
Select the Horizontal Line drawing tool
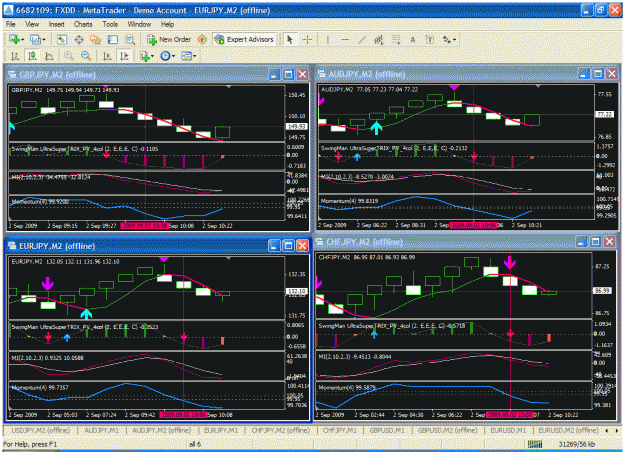pos(345,39)
